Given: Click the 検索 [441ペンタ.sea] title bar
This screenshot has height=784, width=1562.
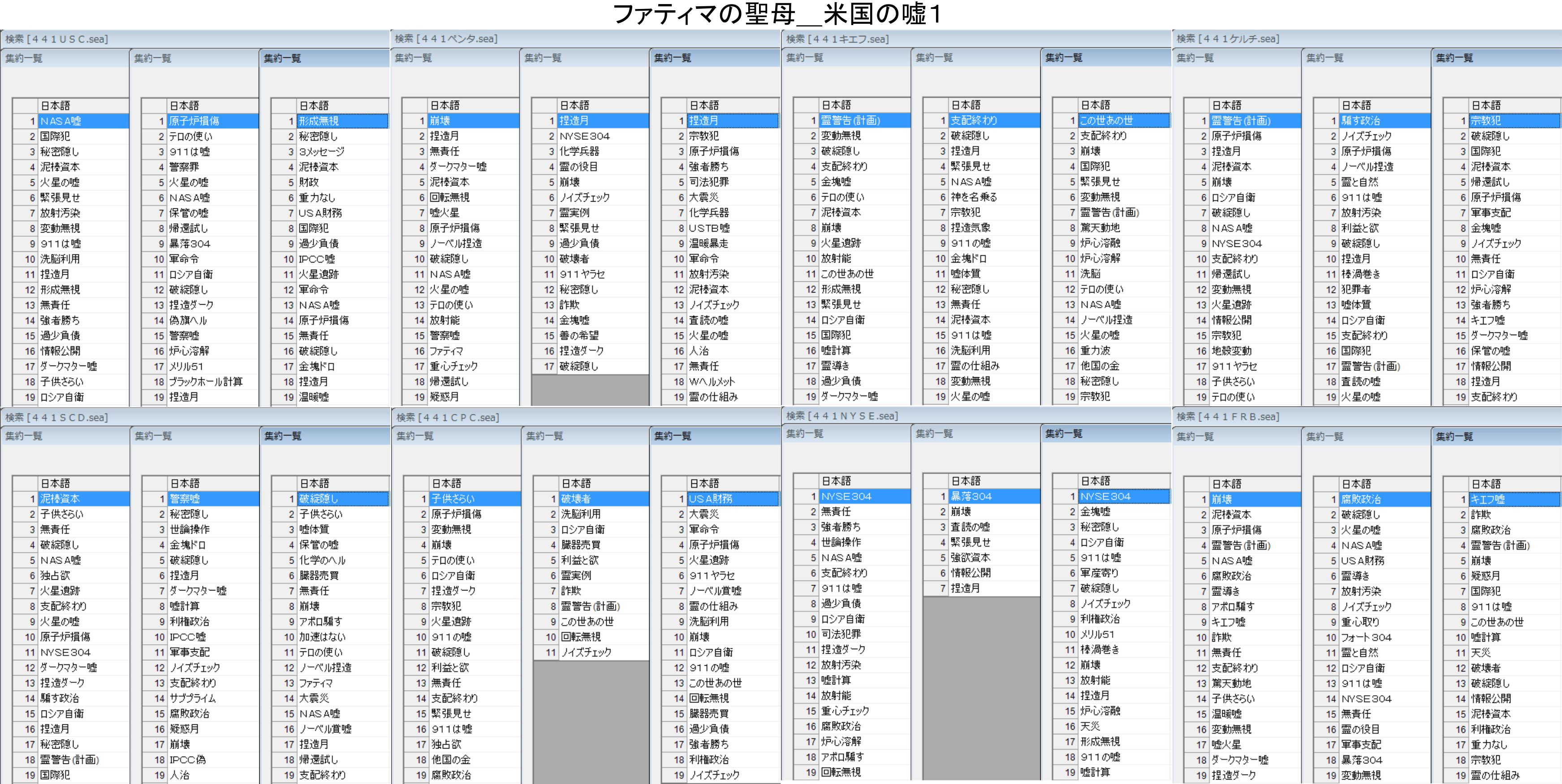Looking at the screenshot, I should 446,39.
